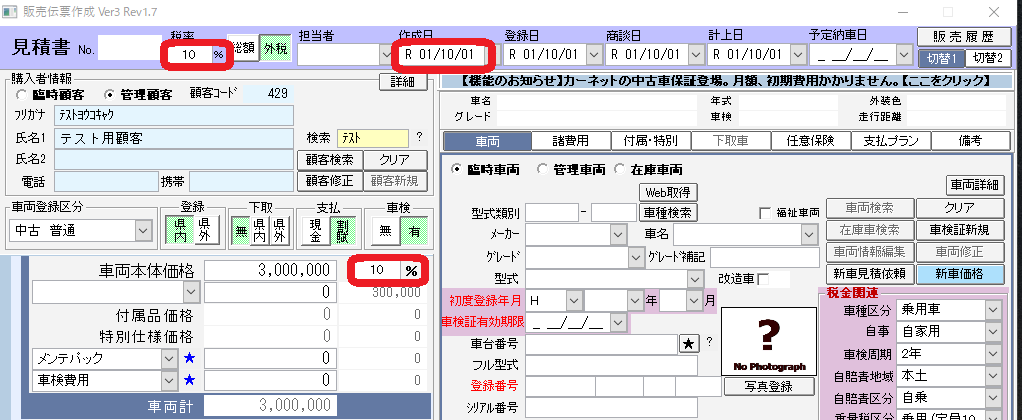1022x420 pixels.
Task: Open the 型式 dropdown
Action: (694, 278)
